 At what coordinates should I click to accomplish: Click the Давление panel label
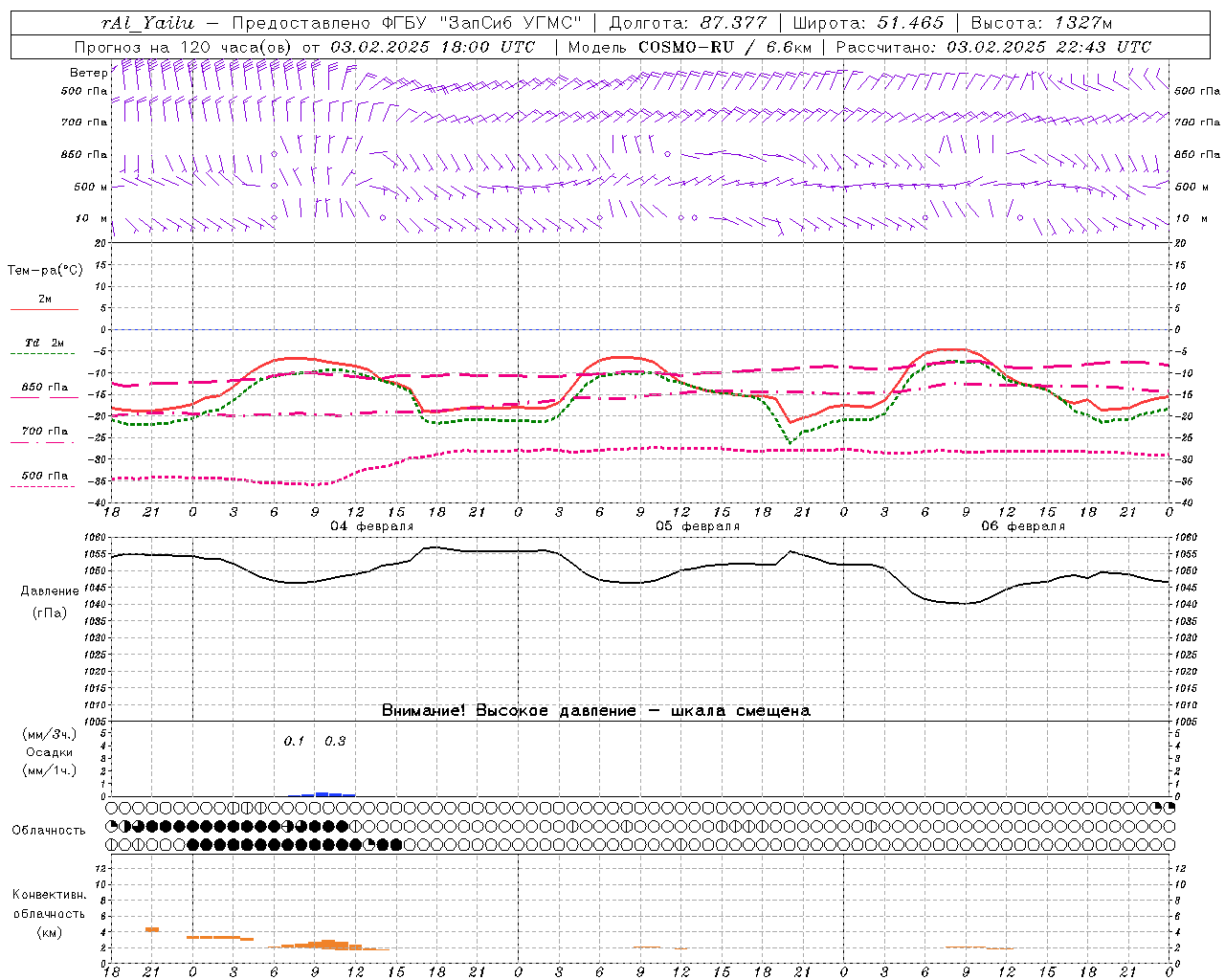click(50, 590)
